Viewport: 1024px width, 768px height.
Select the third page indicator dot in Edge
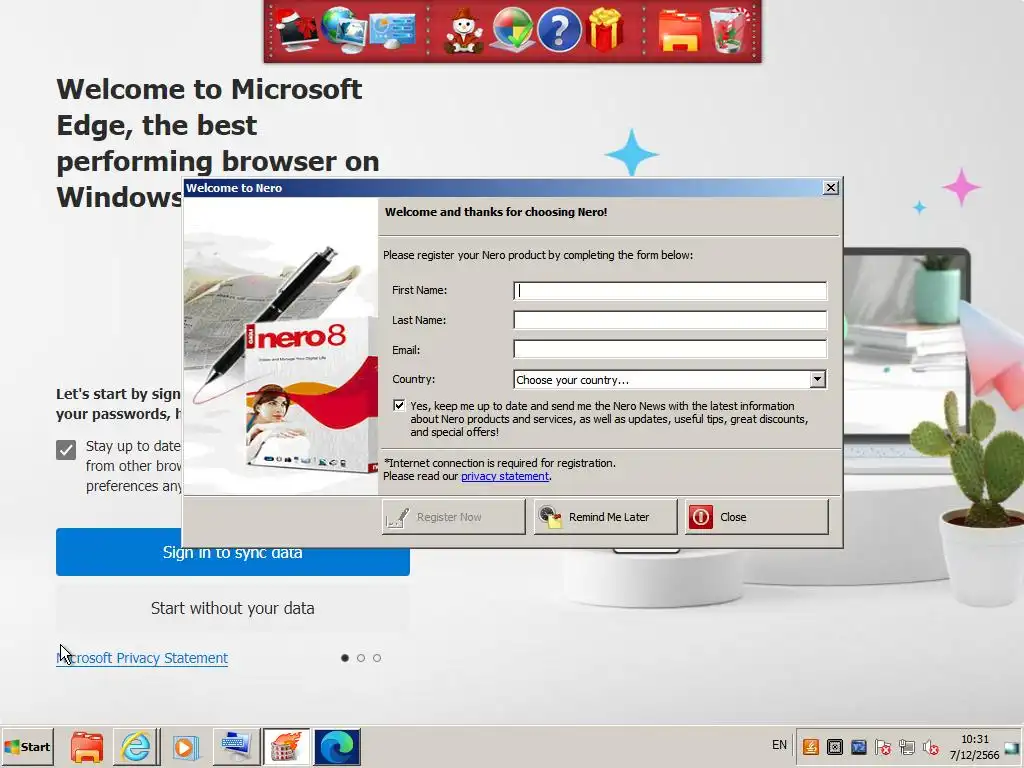coord(377,658)
